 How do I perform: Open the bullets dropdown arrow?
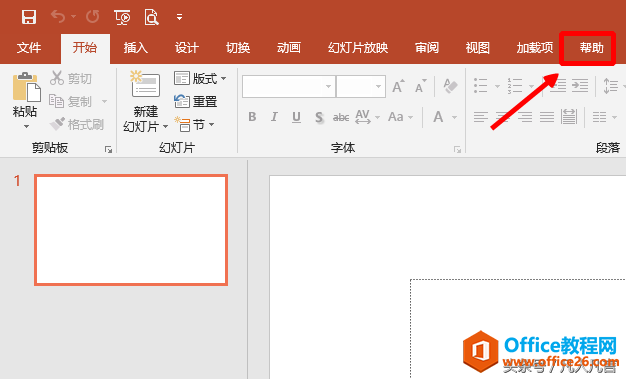coord(497,86)
